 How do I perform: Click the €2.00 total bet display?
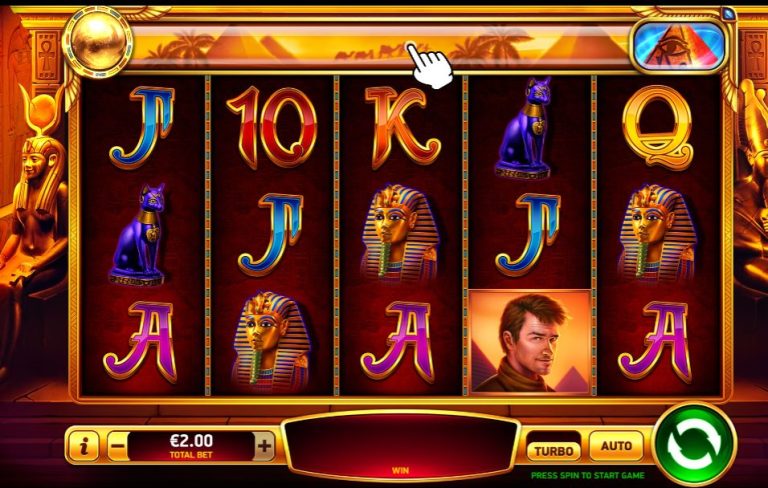(191, 446)
